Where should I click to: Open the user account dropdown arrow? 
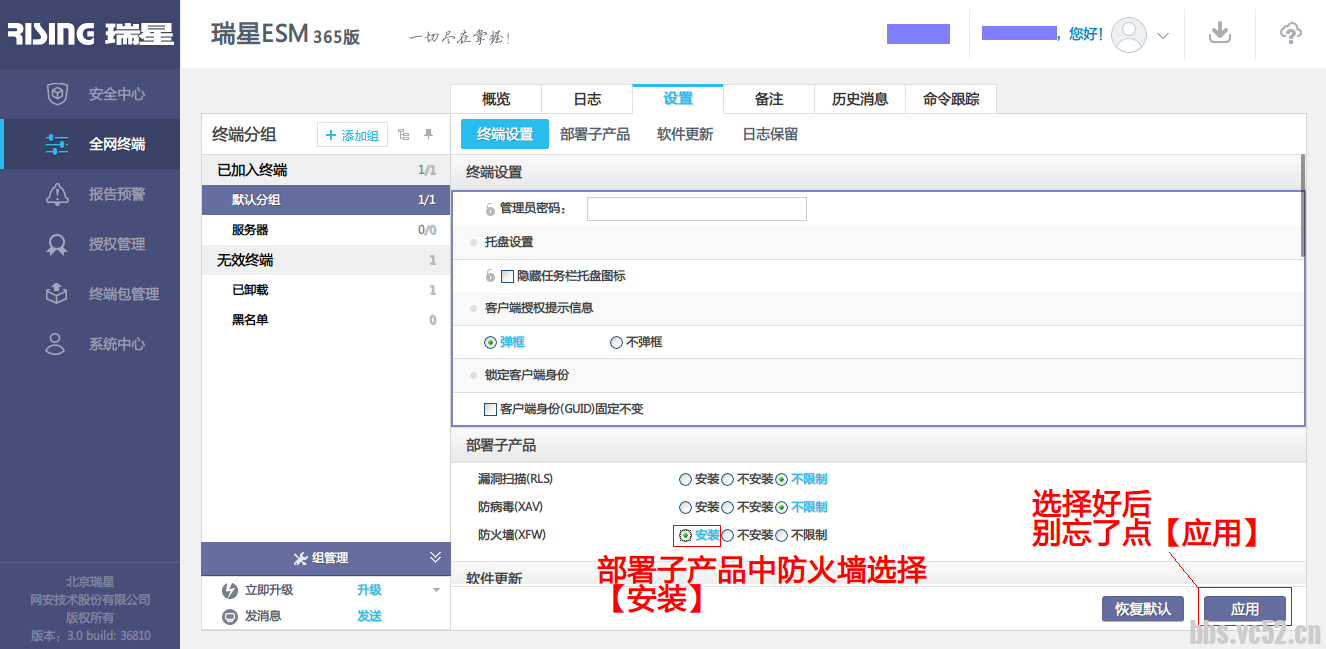tap(1163, 35)
